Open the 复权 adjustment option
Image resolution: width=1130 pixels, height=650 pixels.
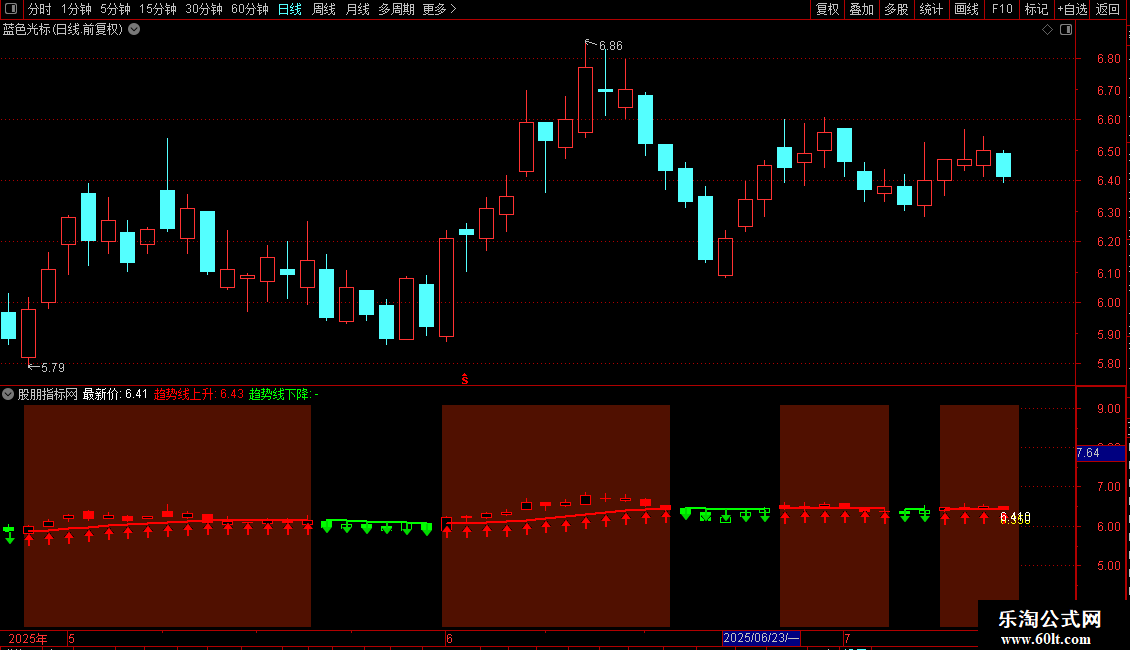pyautogui.click(x=827, y=9)
